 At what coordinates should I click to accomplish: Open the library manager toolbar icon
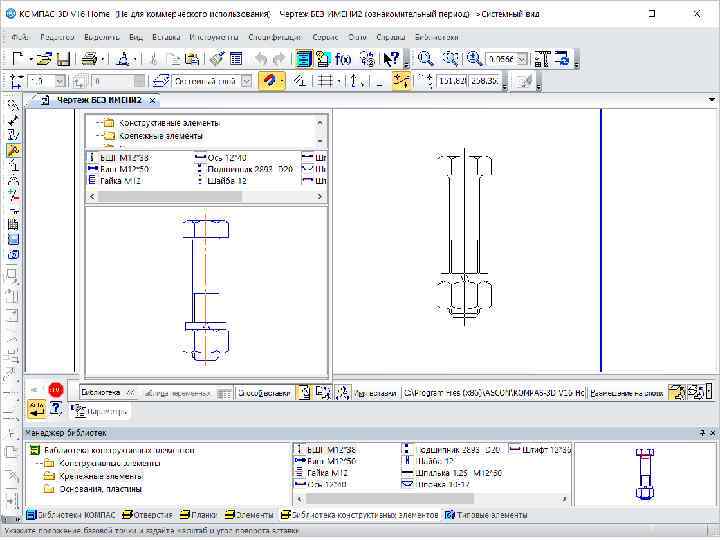tap(304, 59)
